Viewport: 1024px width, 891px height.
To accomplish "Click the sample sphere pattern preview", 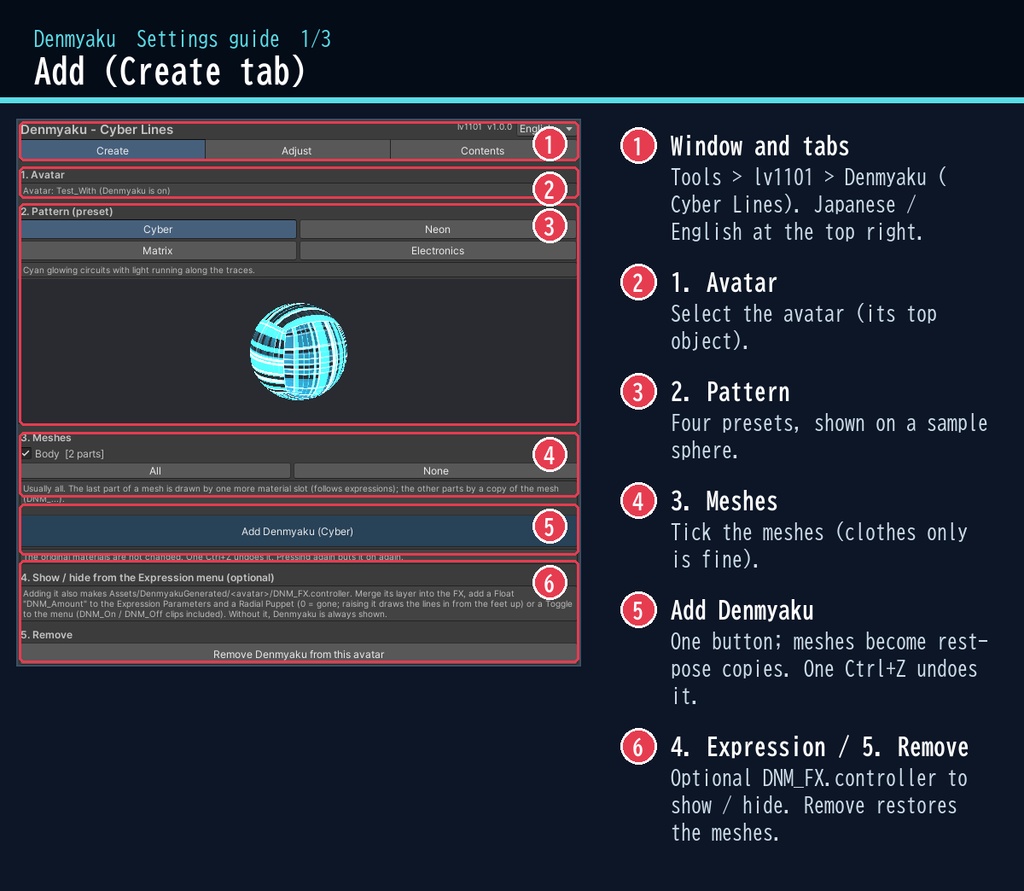I will tap(298, 351).
